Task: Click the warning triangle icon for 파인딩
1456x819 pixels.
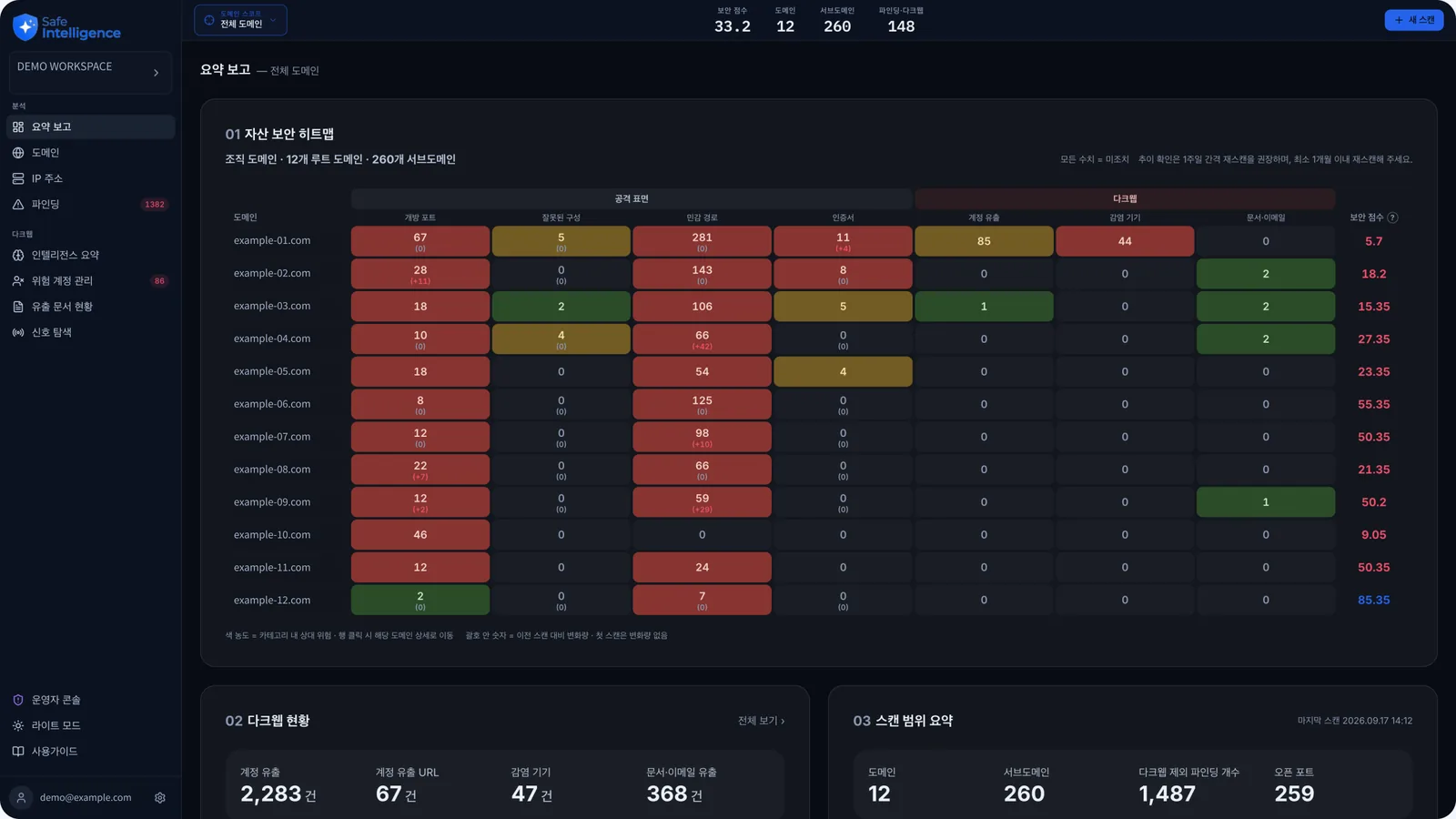Action: click(x=18, y=205)
